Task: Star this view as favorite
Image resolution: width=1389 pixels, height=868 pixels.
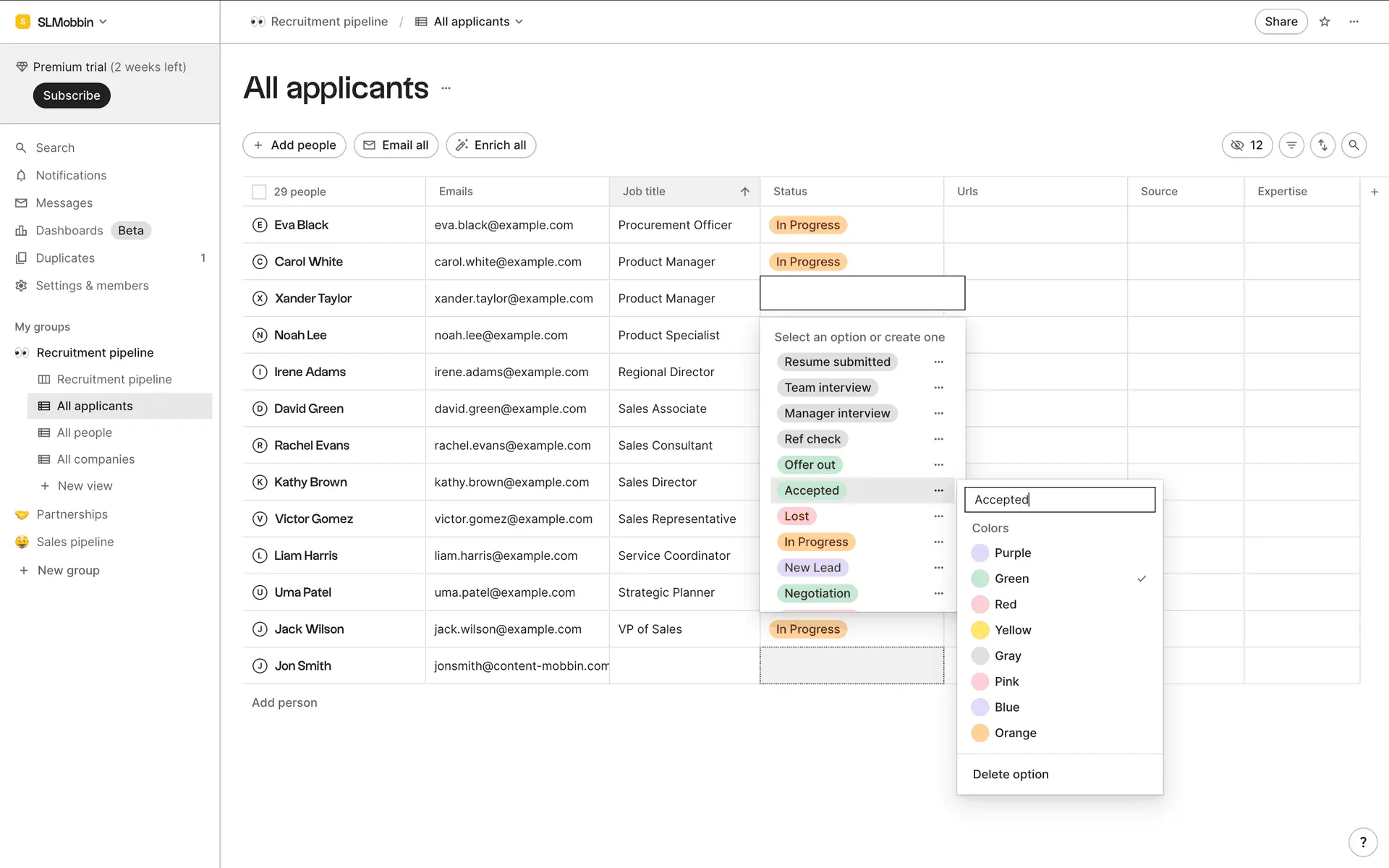Action: point(1325,22)
